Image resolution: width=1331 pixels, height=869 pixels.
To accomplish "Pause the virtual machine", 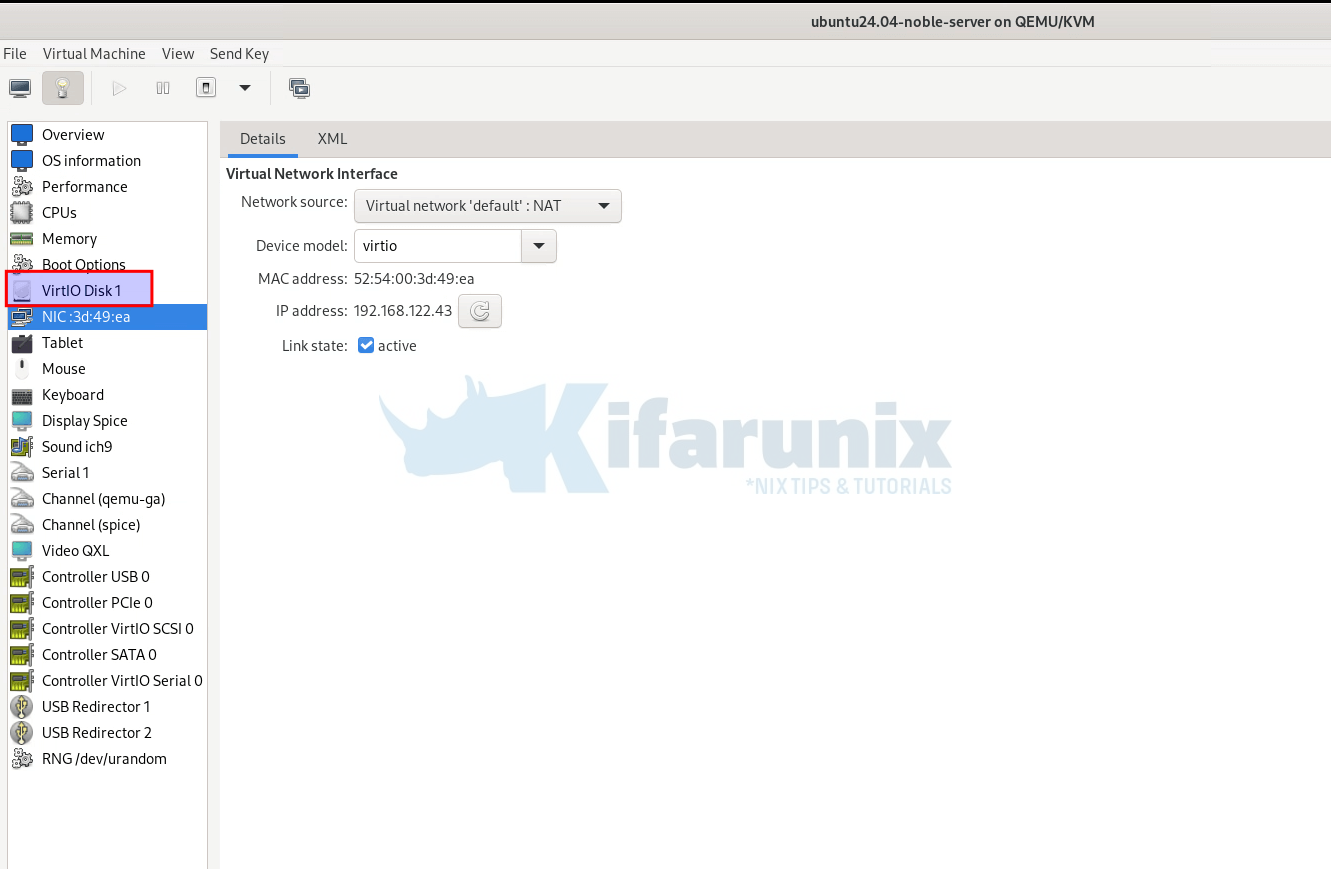I will (163, 88).
